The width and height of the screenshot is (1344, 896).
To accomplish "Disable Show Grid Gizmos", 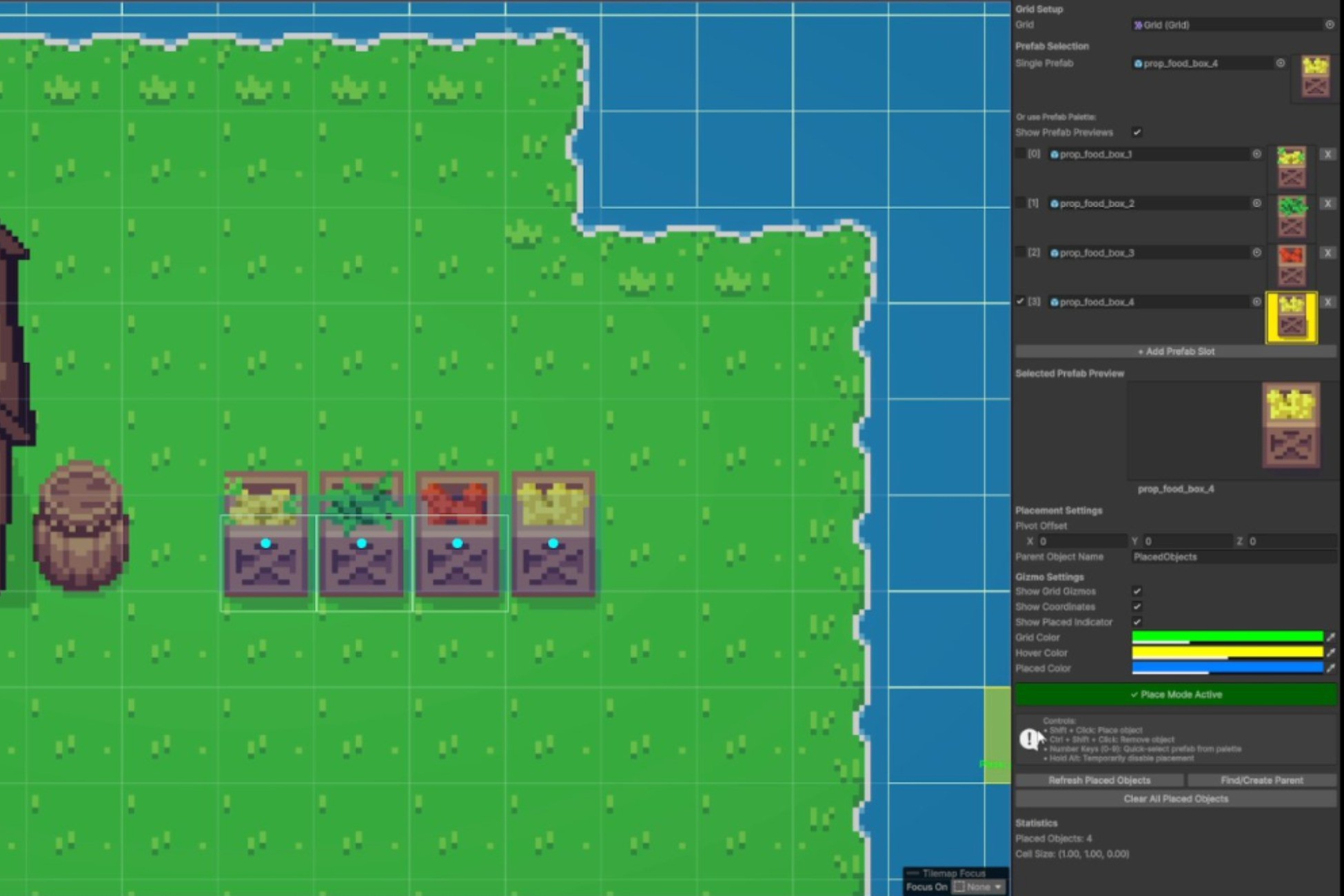I will coord(1137,591).
